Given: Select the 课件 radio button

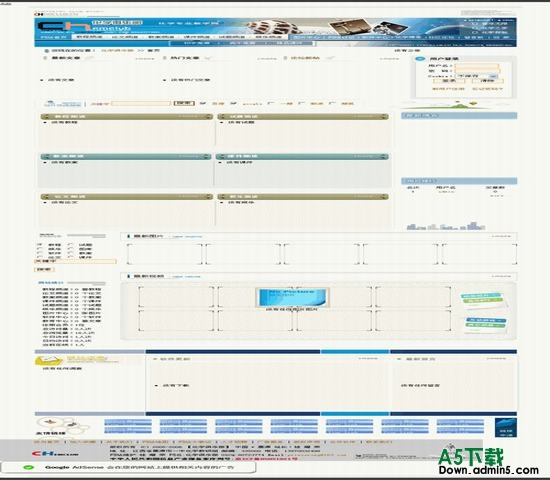Looking at the screenshot, I should pos(71,257).
